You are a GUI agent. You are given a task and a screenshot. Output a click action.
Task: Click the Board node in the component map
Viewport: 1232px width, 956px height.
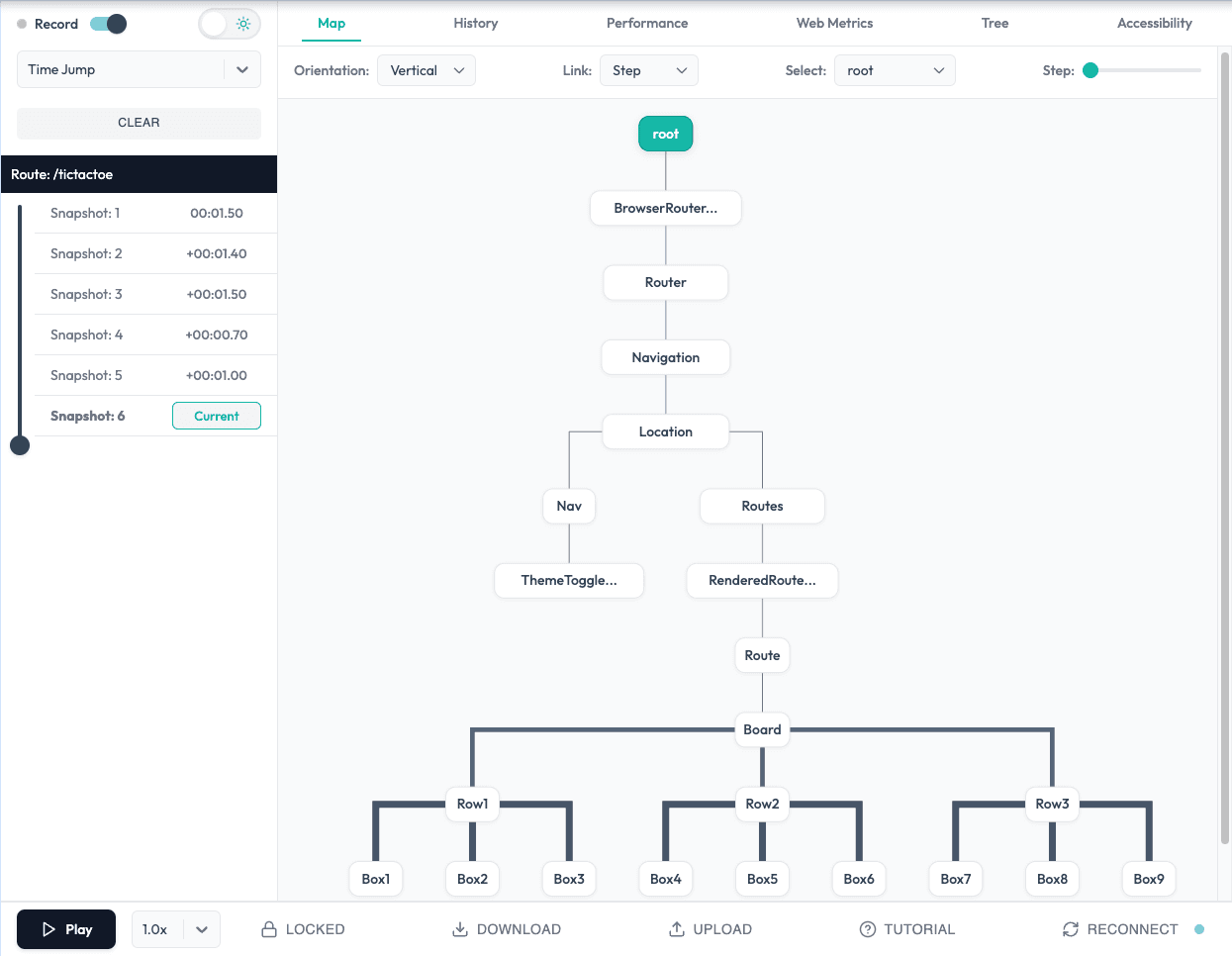(762, 729)
